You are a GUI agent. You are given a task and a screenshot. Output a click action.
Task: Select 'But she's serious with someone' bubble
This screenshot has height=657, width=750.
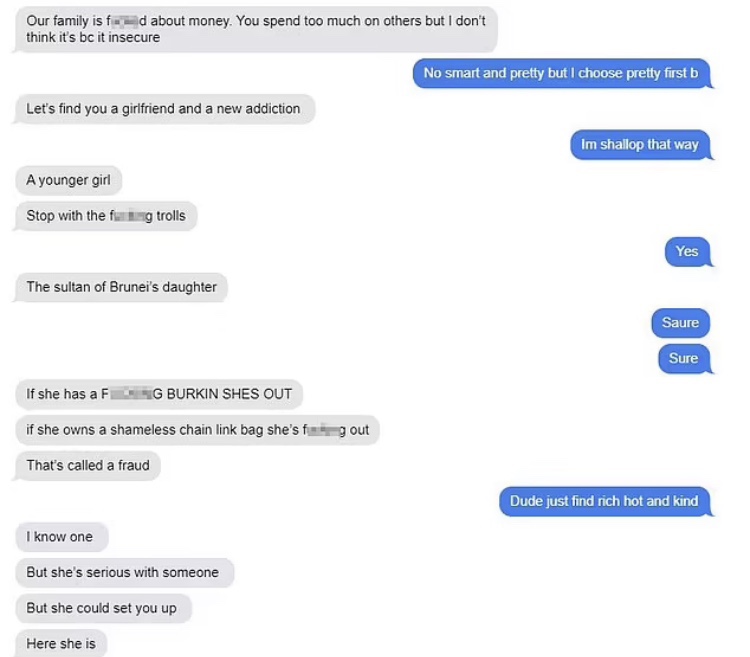click(123, 573)
